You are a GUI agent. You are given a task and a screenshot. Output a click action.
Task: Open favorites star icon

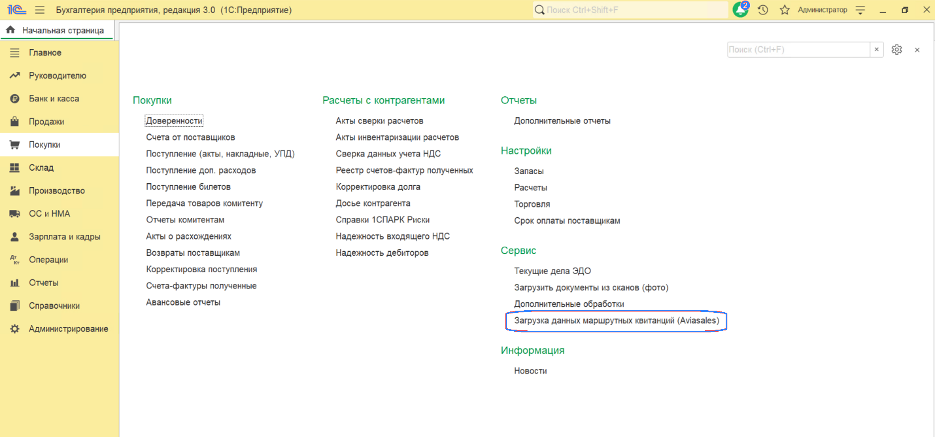click(x=784, y=10)
